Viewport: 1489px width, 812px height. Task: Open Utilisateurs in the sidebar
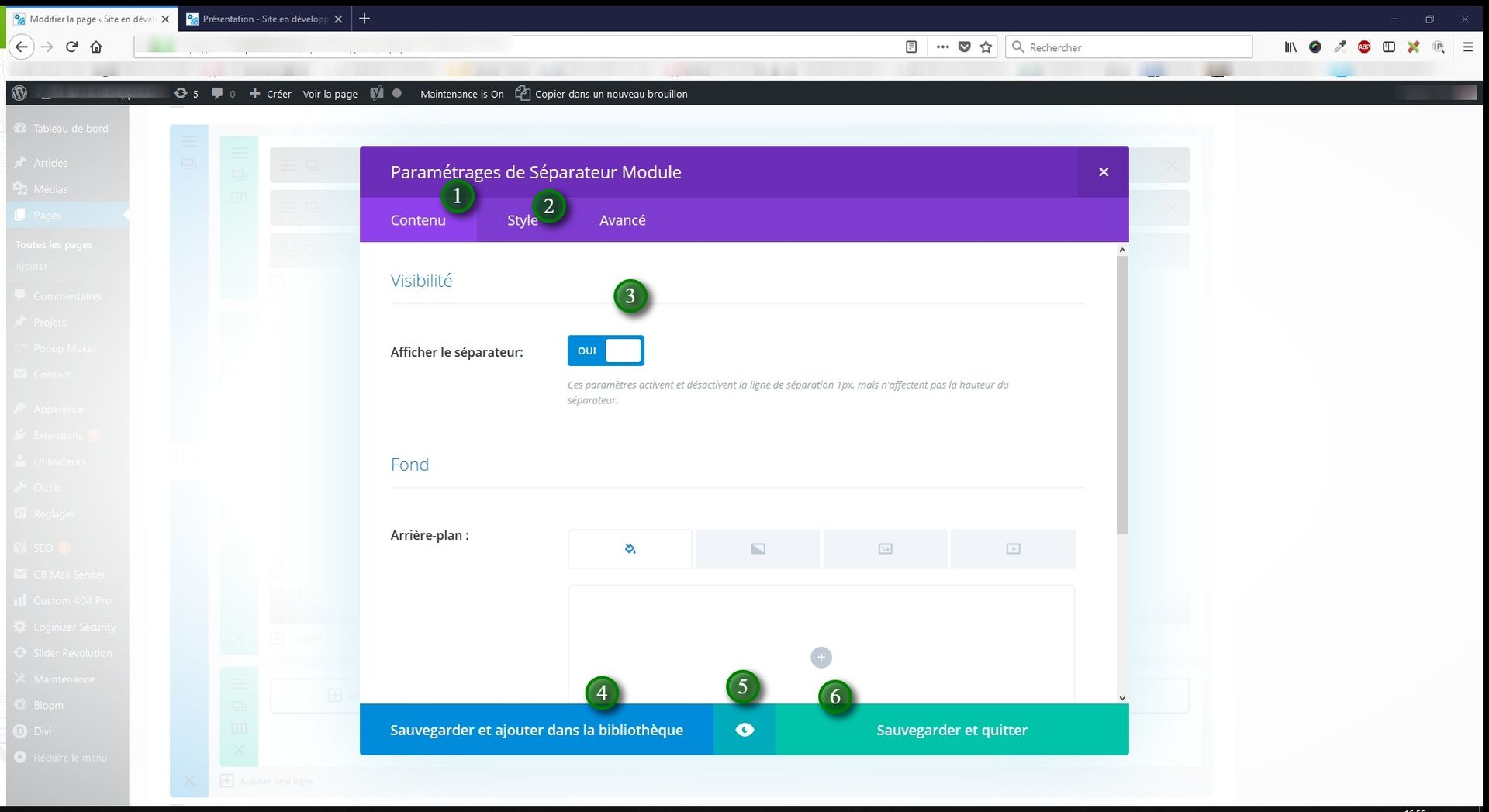point(67,461)
